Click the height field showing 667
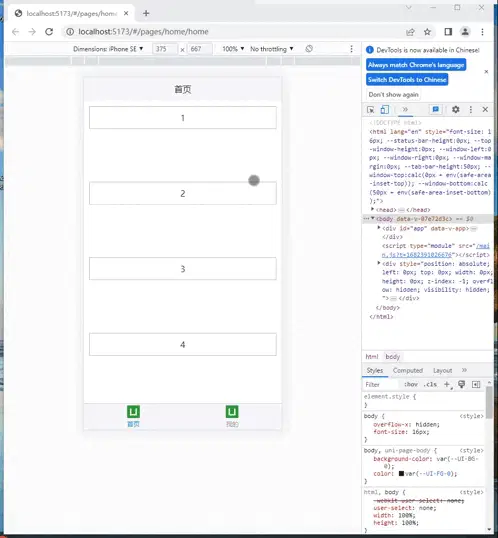498x538 pixels. 200,49
